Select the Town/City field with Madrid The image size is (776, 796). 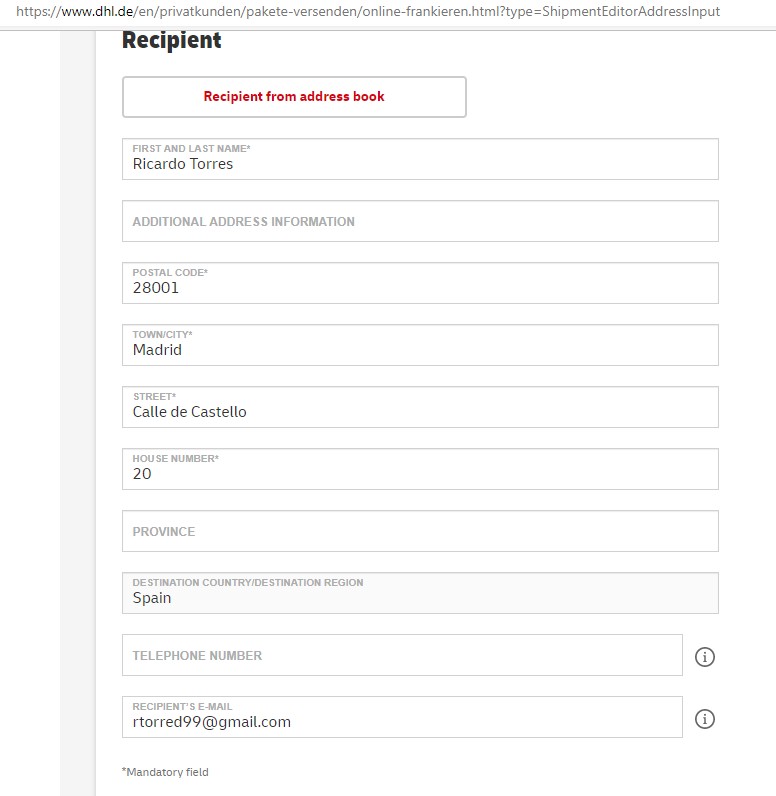click(420, 345)
